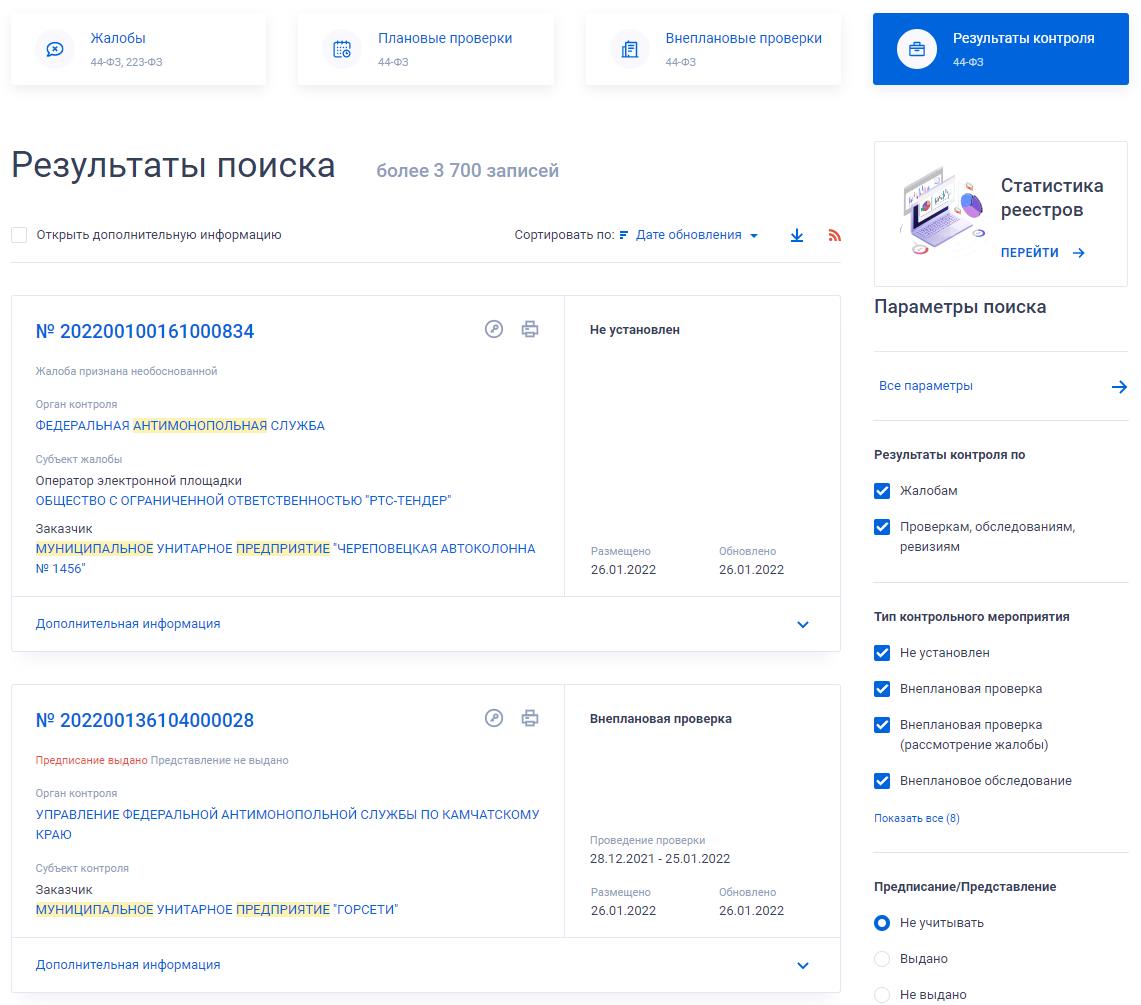This screenshot has width=1141, height=1005.
Task: Print record № 202200100161000834
Action: 531,328
